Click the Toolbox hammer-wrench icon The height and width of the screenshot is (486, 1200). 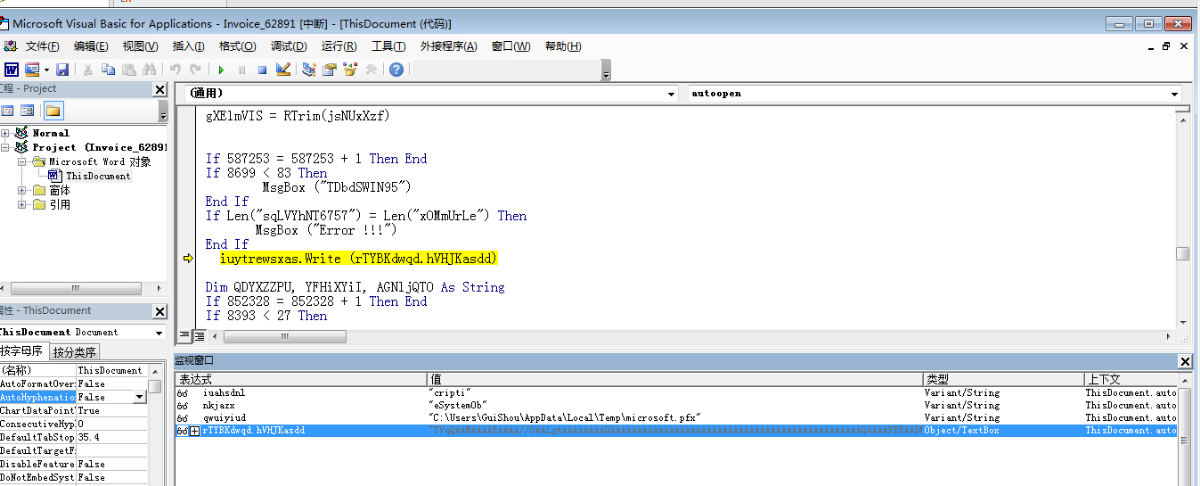coord(372,69)
